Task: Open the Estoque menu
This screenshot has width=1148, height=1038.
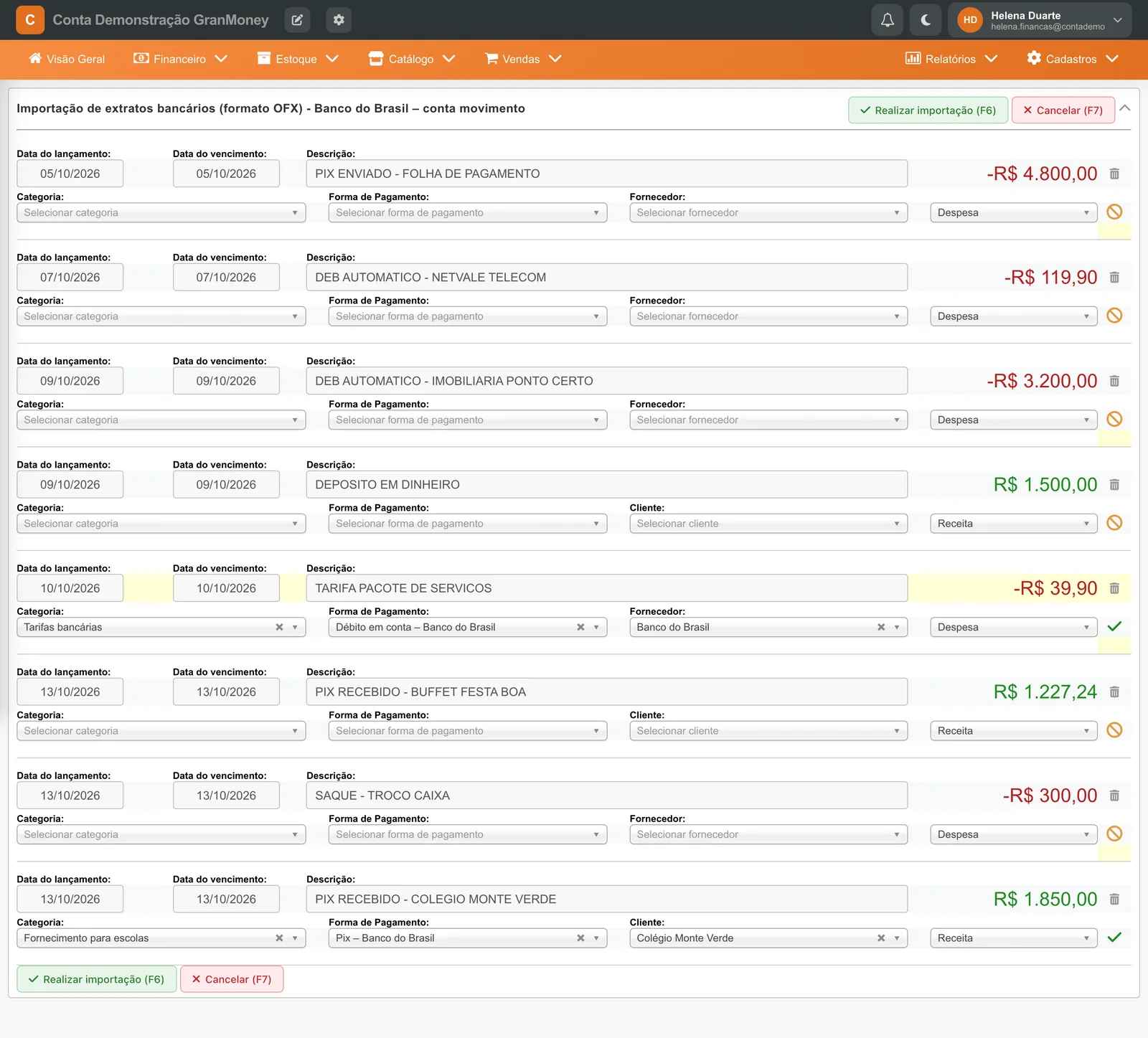Action: (298, 59)
